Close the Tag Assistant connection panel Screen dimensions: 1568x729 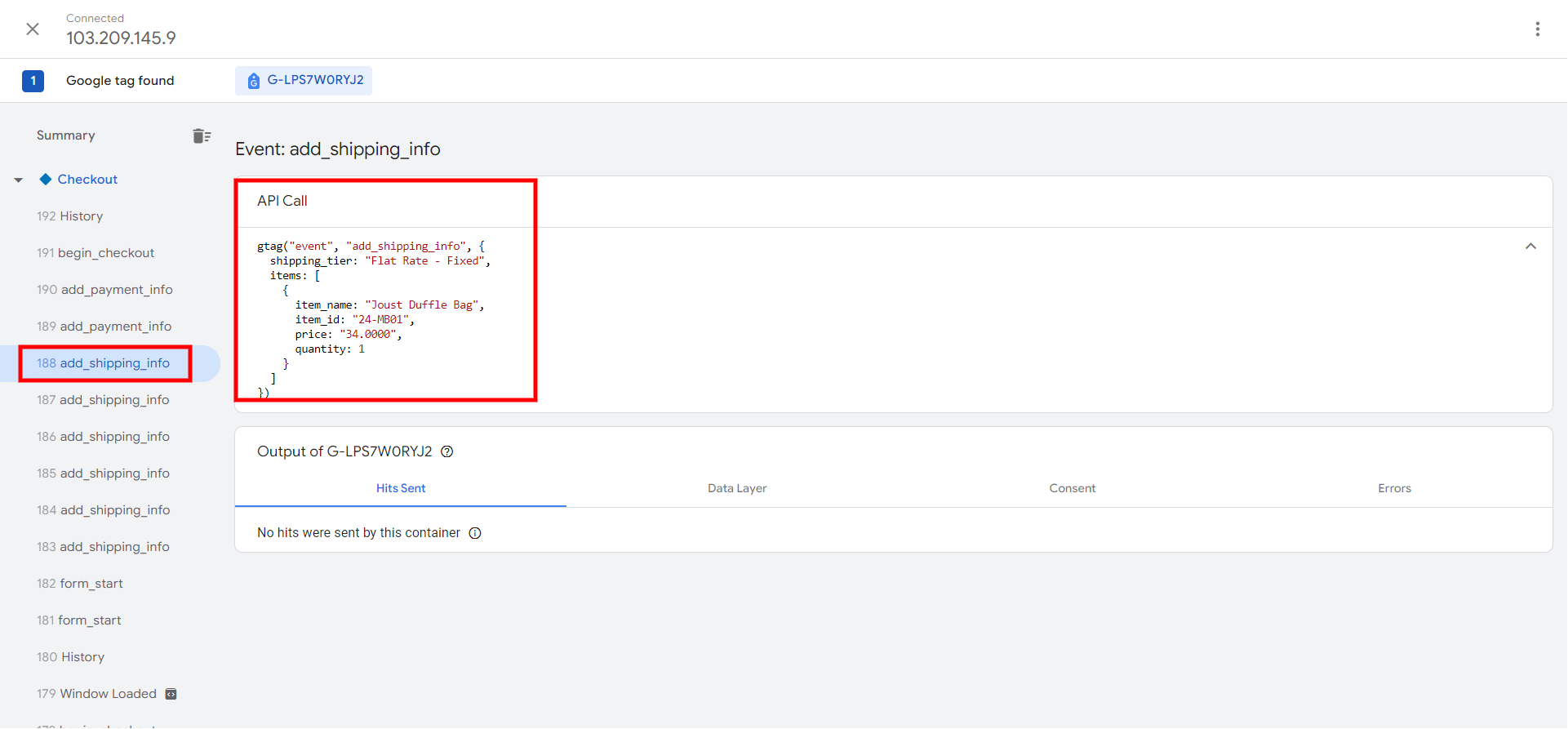pyautogui.click(x=33, y=29)
